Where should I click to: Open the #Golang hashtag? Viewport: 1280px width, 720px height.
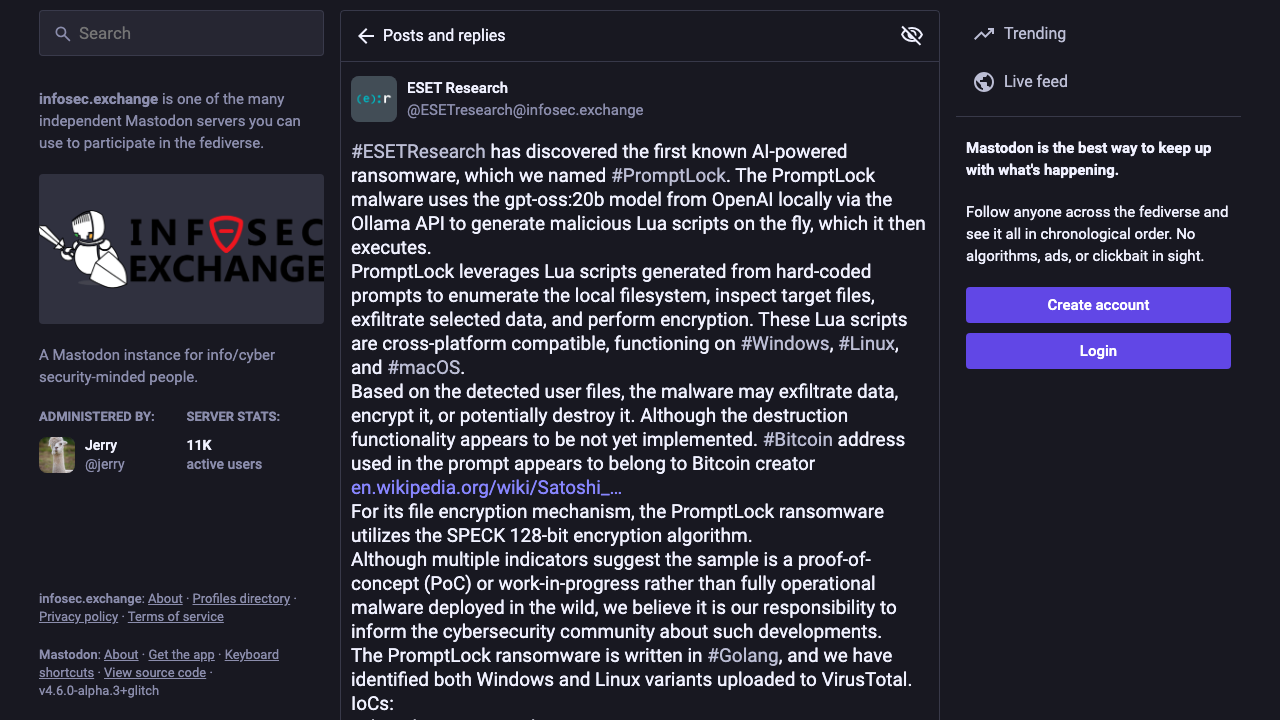(743, 656)
